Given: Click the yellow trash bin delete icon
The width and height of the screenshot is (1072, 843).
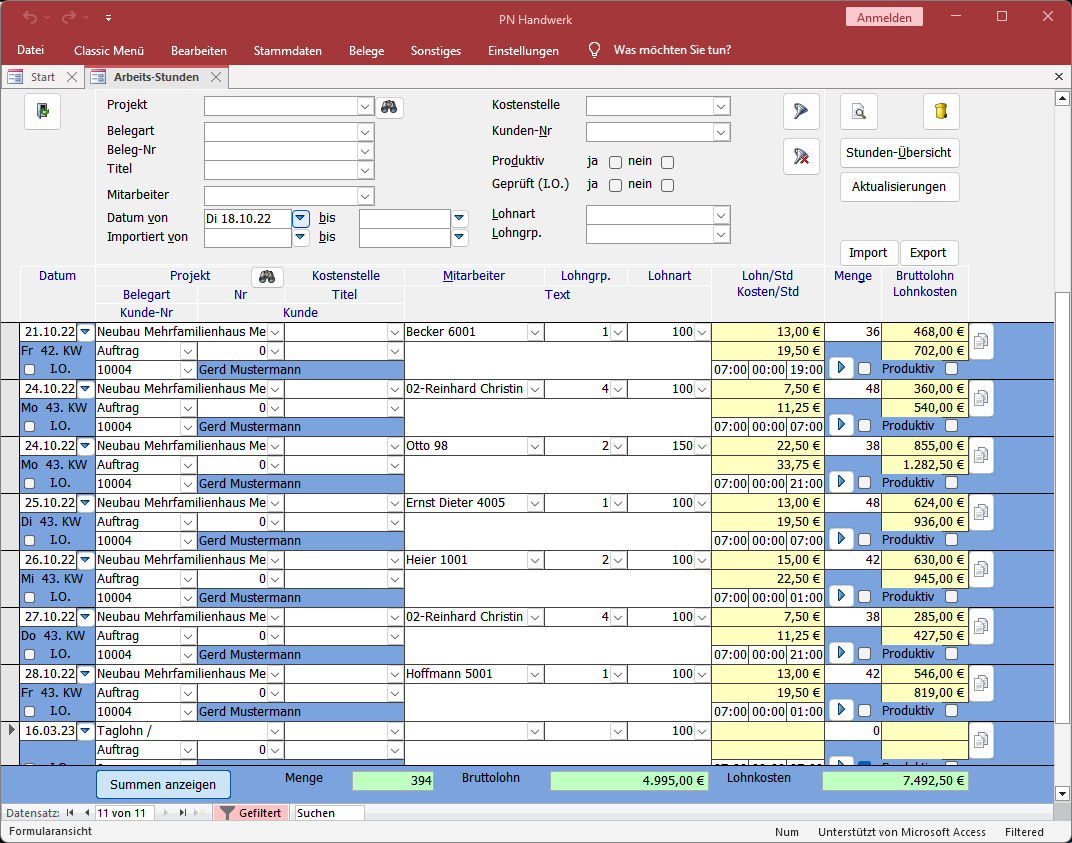Looking at the screenshot, I should click(940, 112).
